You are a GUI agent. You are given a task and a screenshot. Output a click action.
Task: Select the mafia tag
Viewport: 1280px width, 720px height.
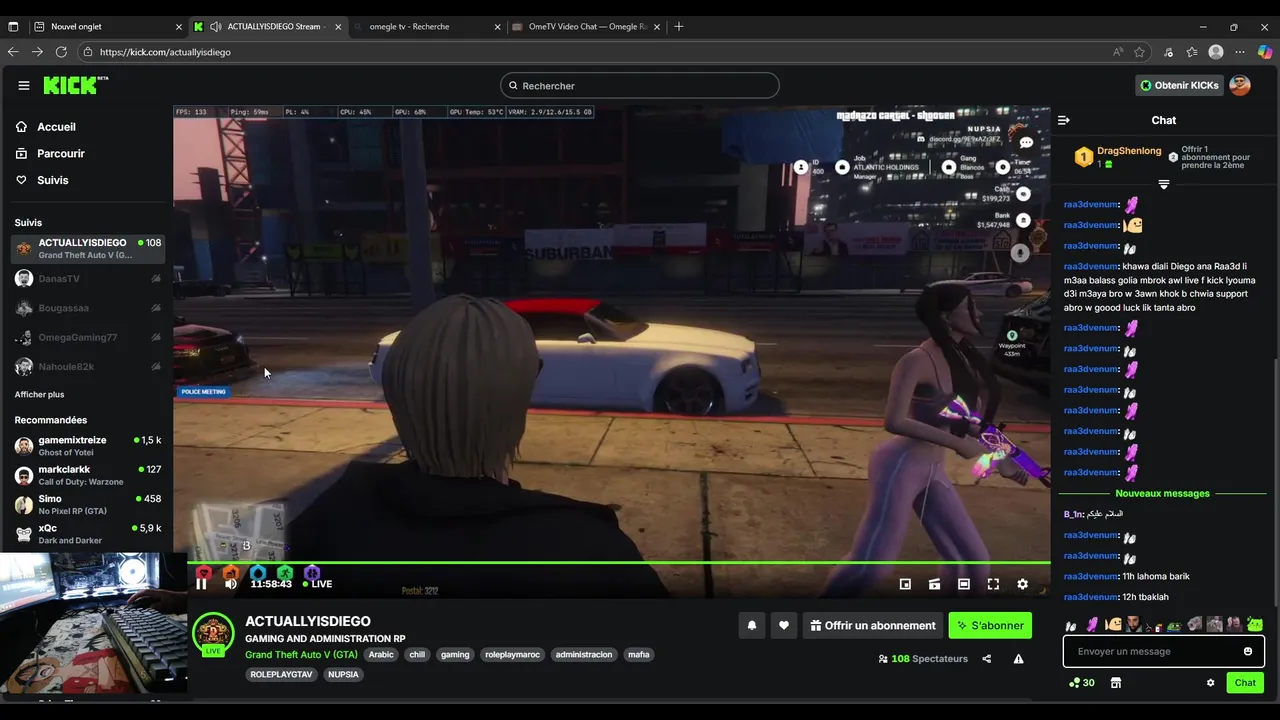(x=638, y=655)
